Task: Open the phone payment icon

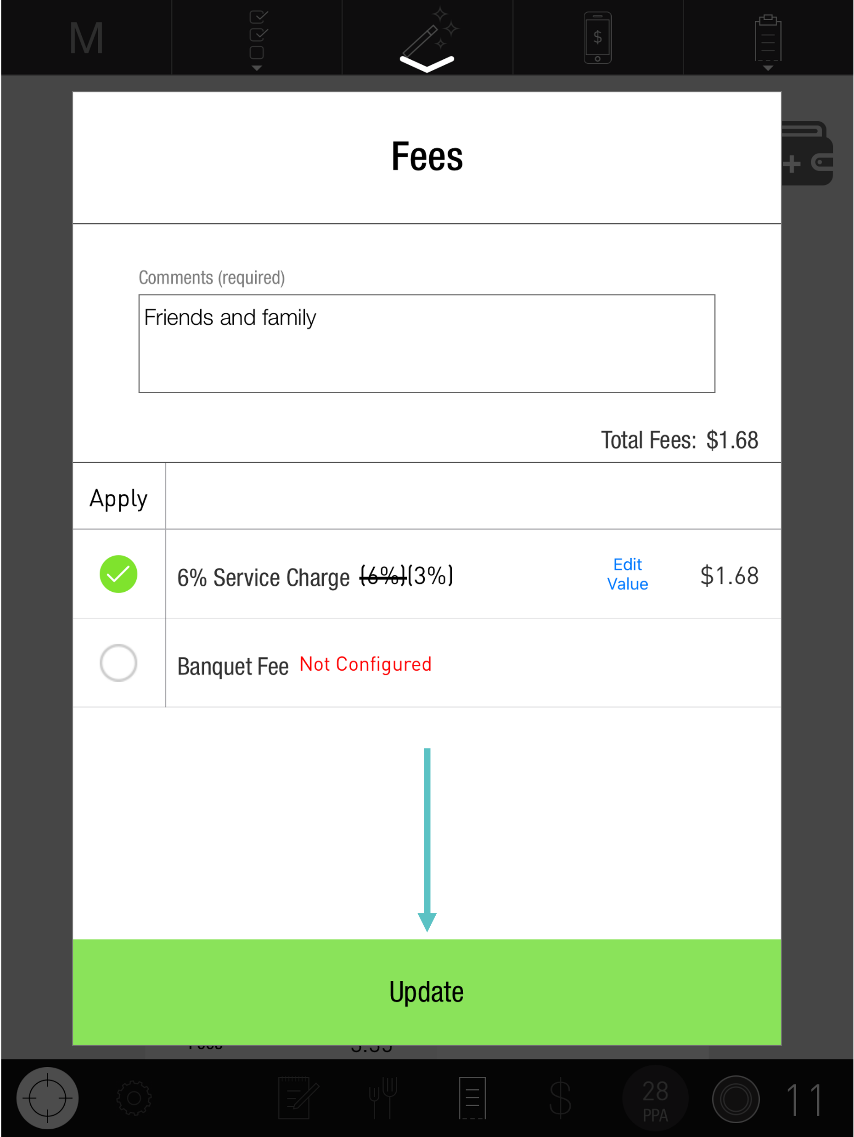Action: pos(597,38)
